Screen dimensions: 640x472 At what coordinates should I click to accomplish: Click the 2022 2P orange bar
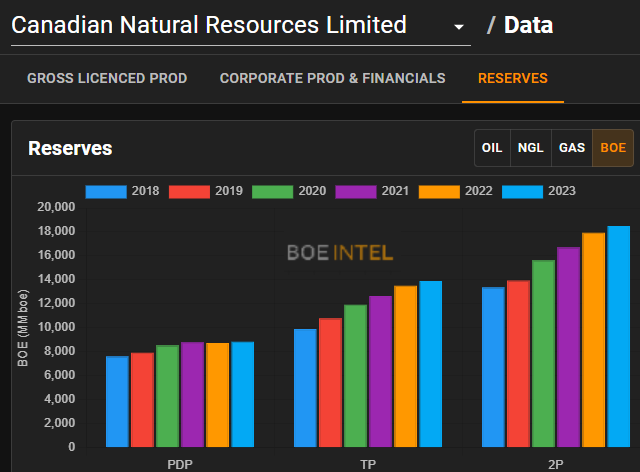click(x=593, y=340)
